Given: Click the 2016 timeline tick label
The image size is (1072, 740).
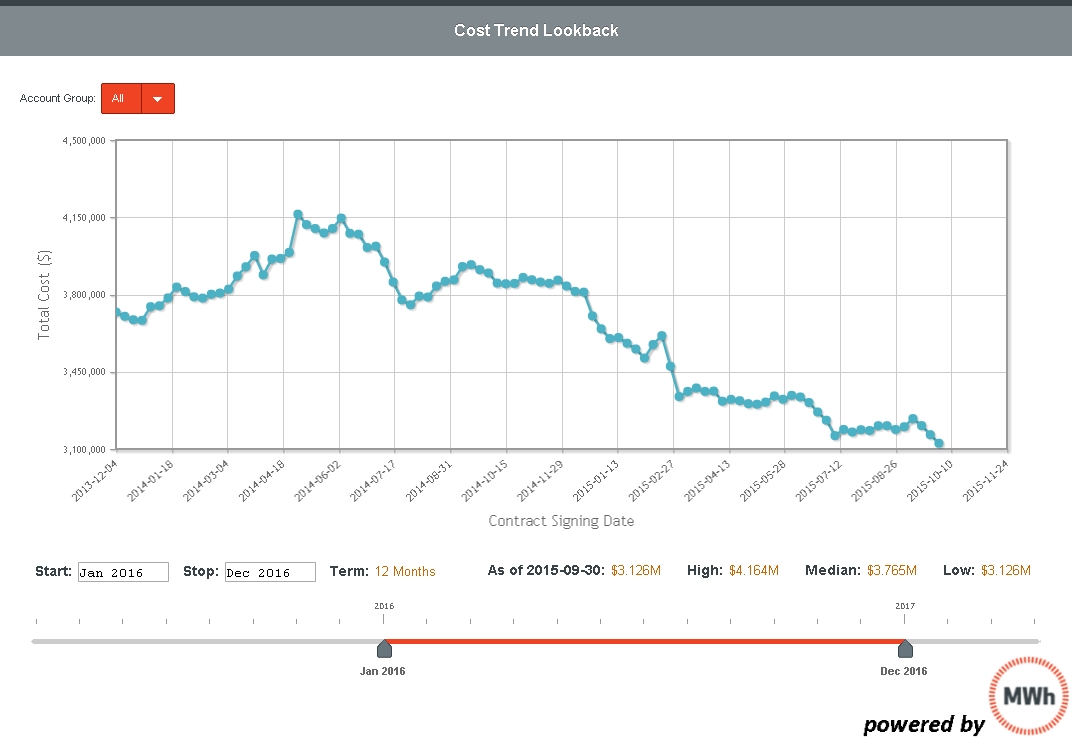Looking at the screenshot, I should [384, 606].
